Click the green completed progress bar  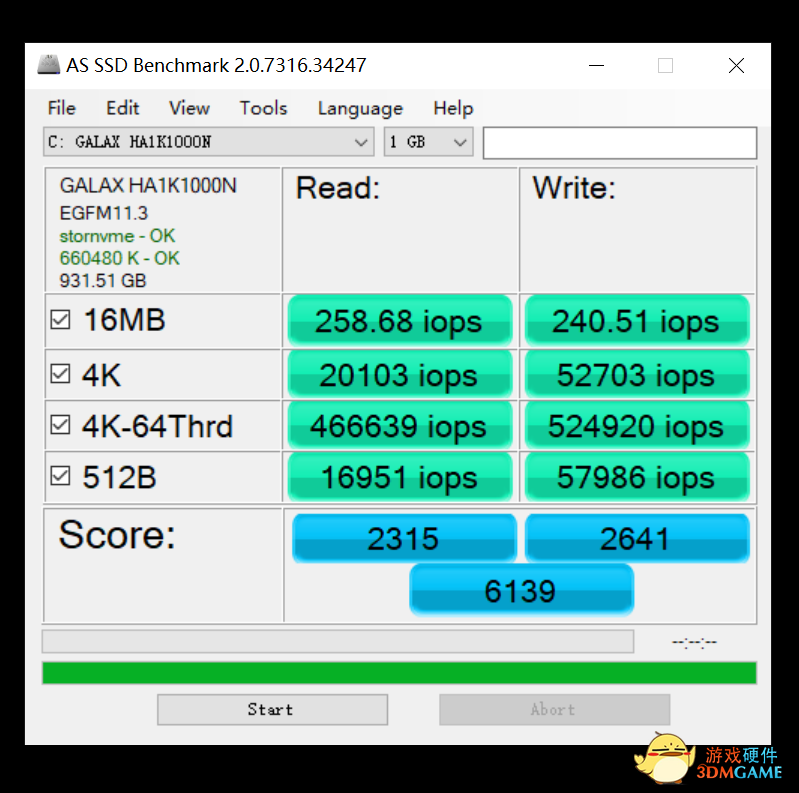(x=400, y=673)
